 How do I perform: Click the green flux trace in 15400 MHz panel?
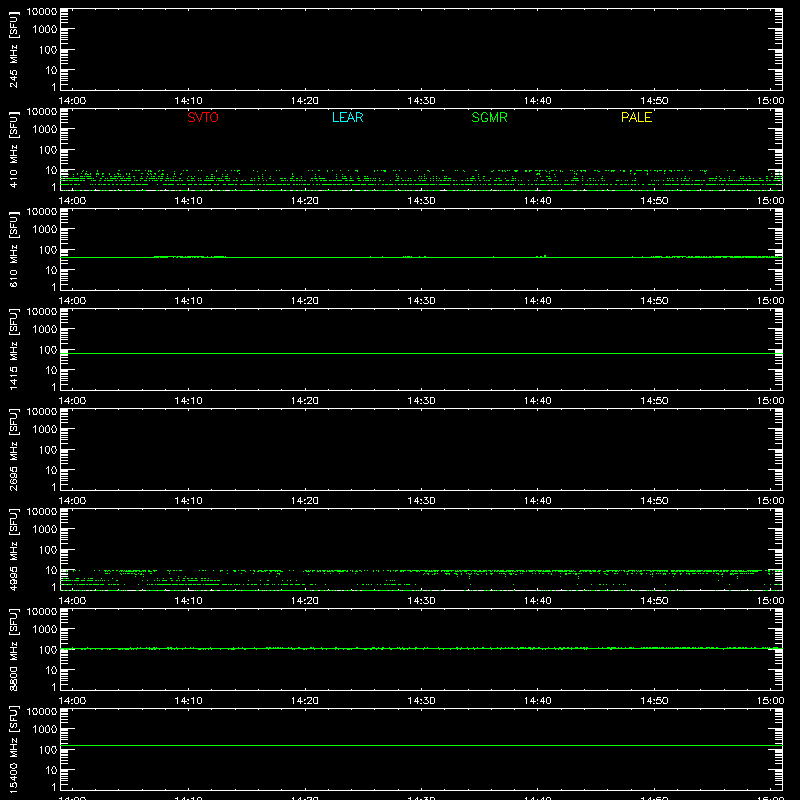(x=421, y=745)
